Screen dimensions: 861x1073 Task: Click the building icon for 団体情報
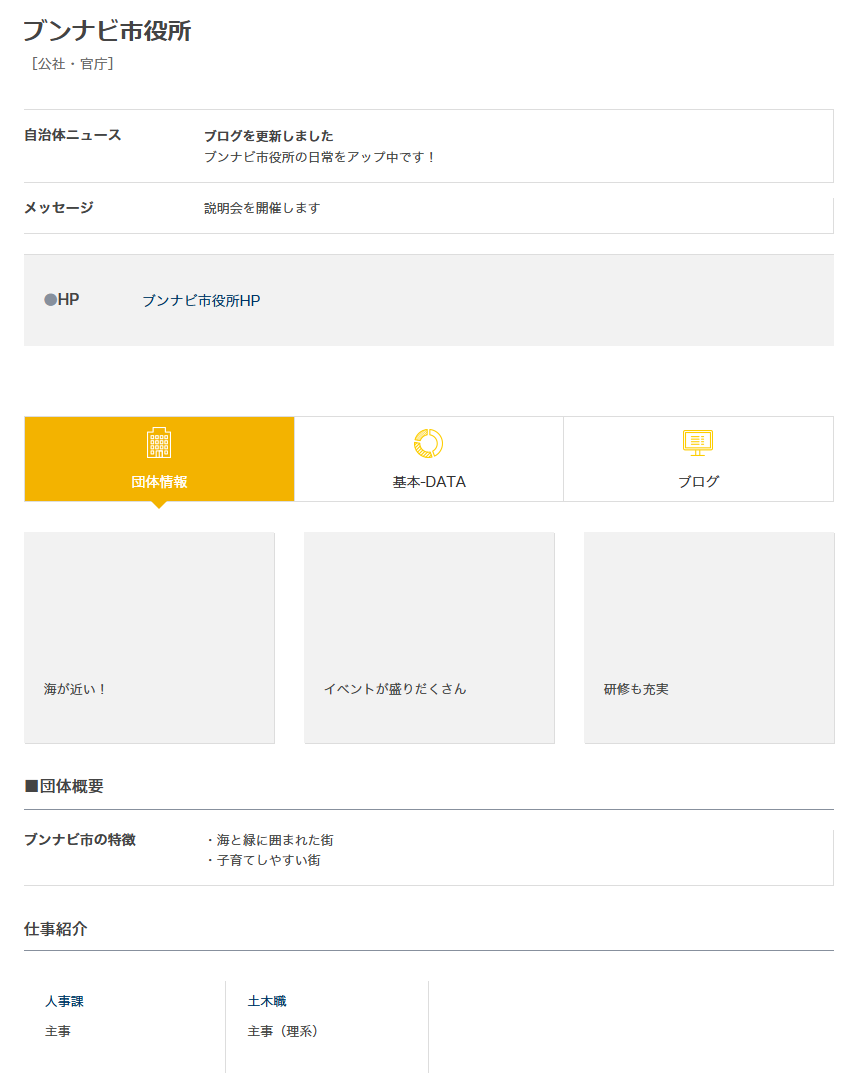point(159,442)
